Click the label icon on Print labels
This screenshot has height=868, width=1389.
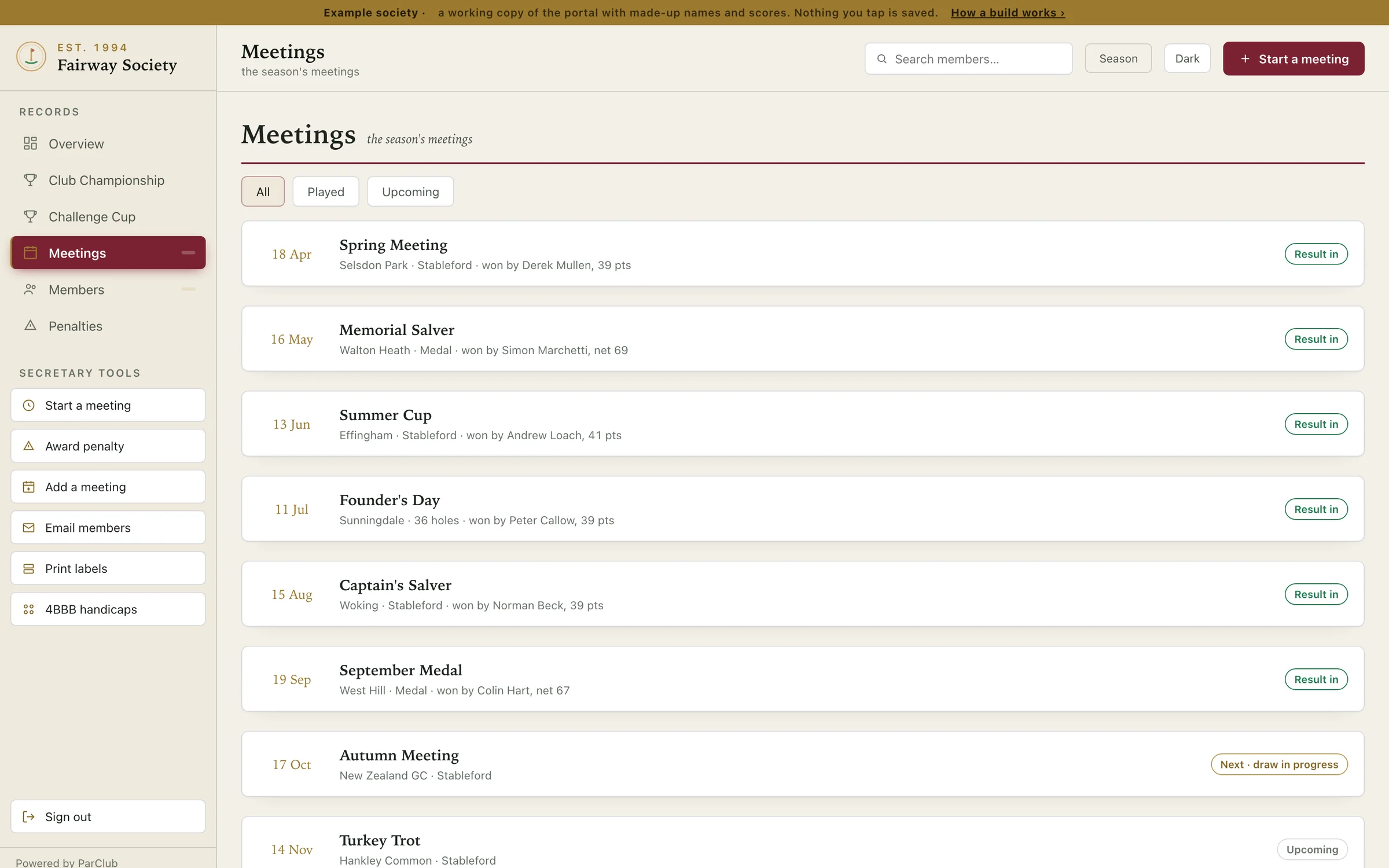click(28, 568)
